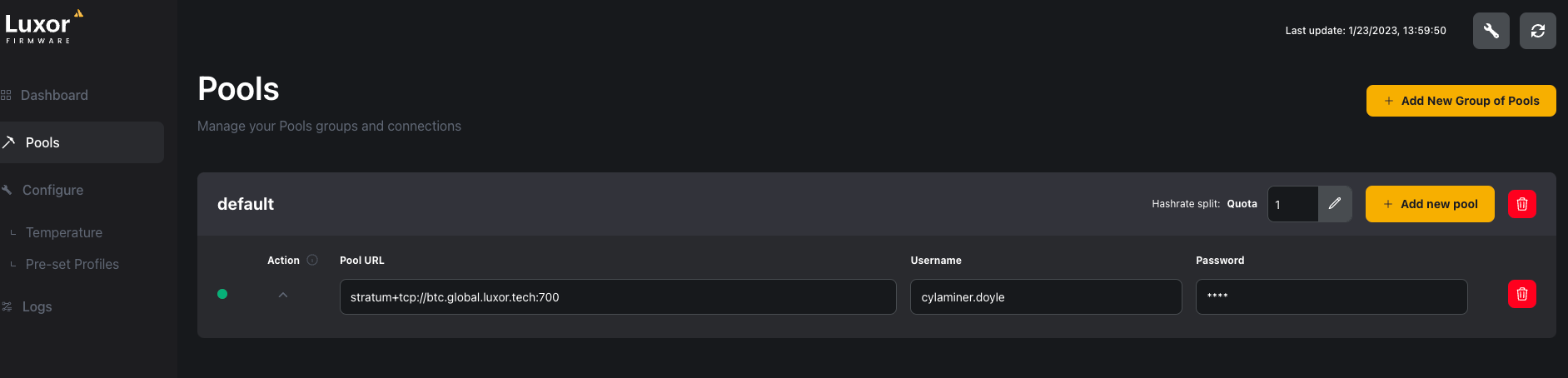Click the Action info circle icon

312,260
